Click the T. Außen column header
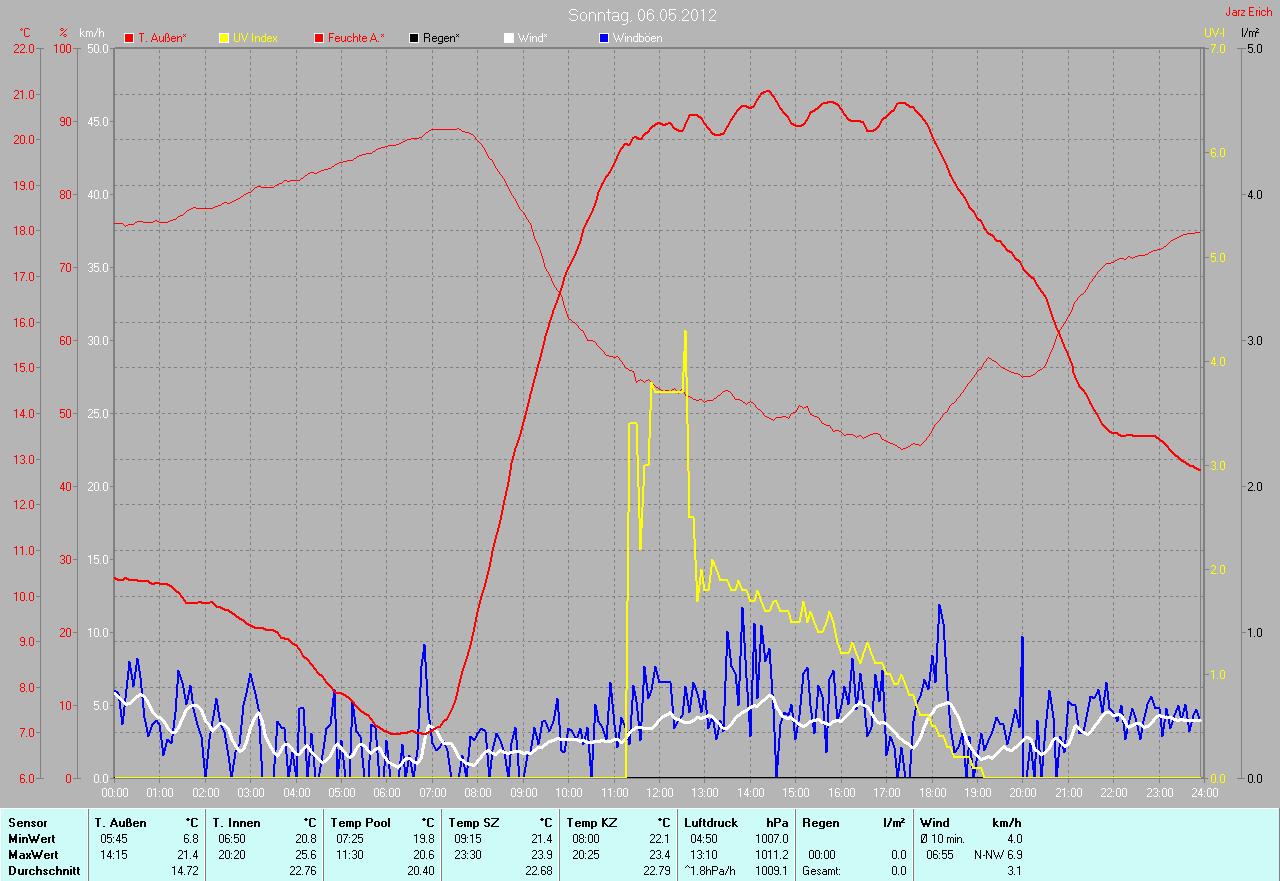Screen dimensions: 1280x881 (x=120, y=822)
